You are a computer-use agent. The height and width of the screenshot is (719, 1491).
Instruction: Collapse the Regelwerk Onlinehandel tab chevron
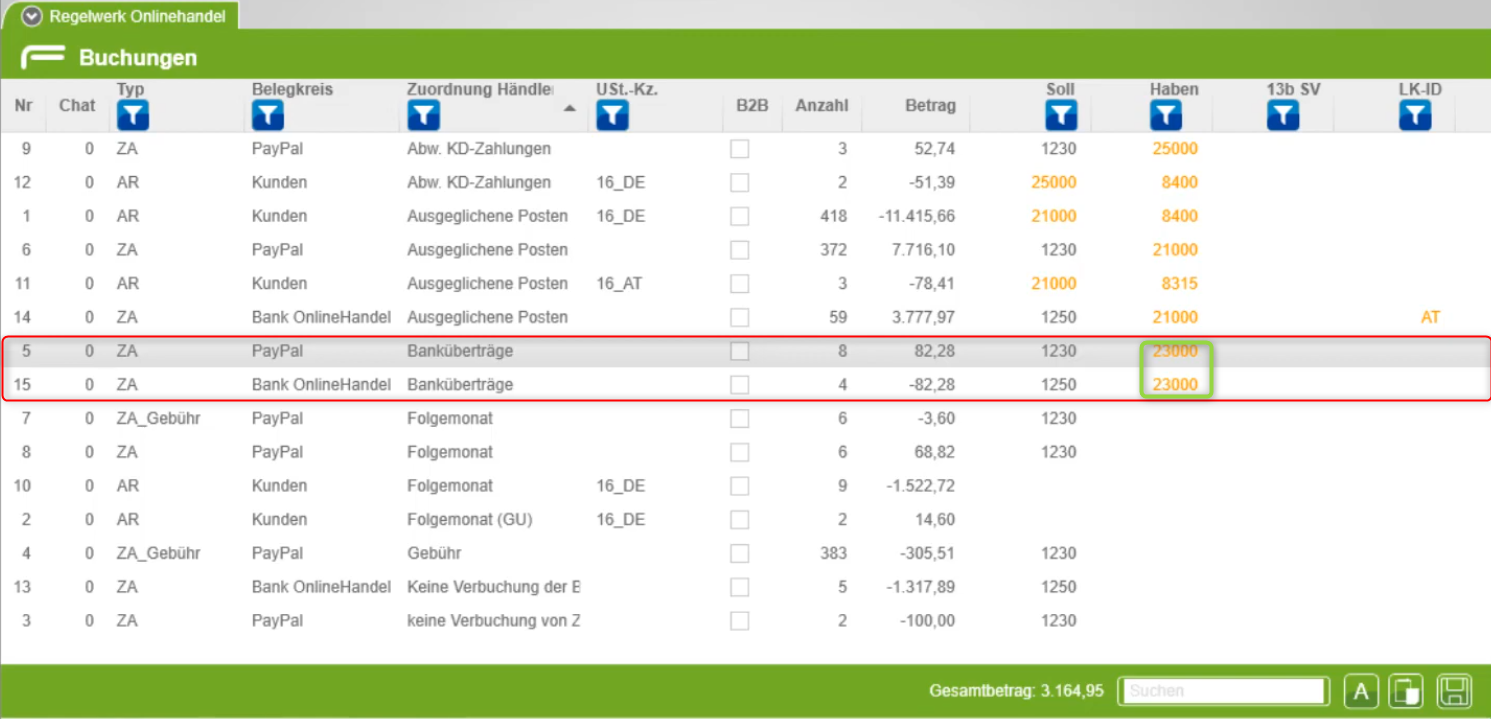coord(32,16)
